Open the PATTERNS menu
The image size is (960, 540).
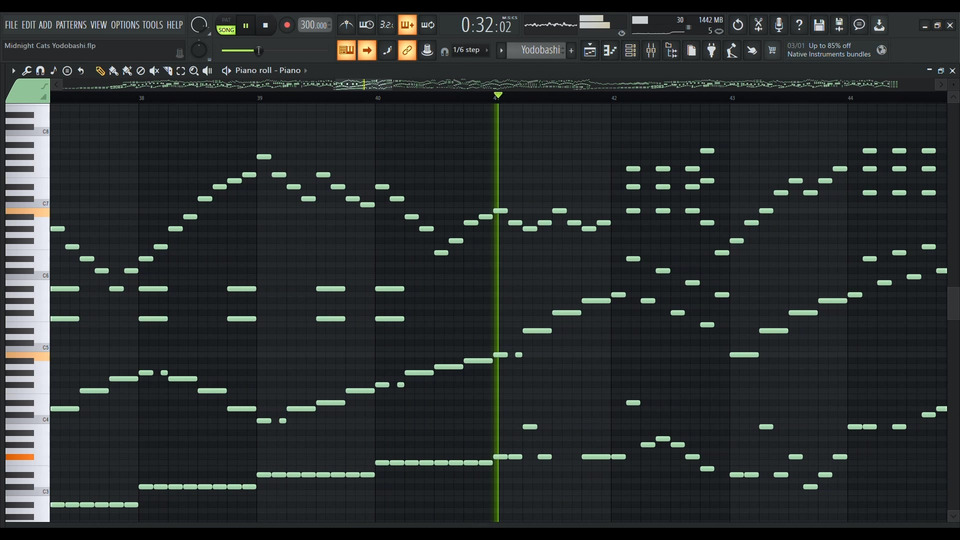tap(71, 25)
